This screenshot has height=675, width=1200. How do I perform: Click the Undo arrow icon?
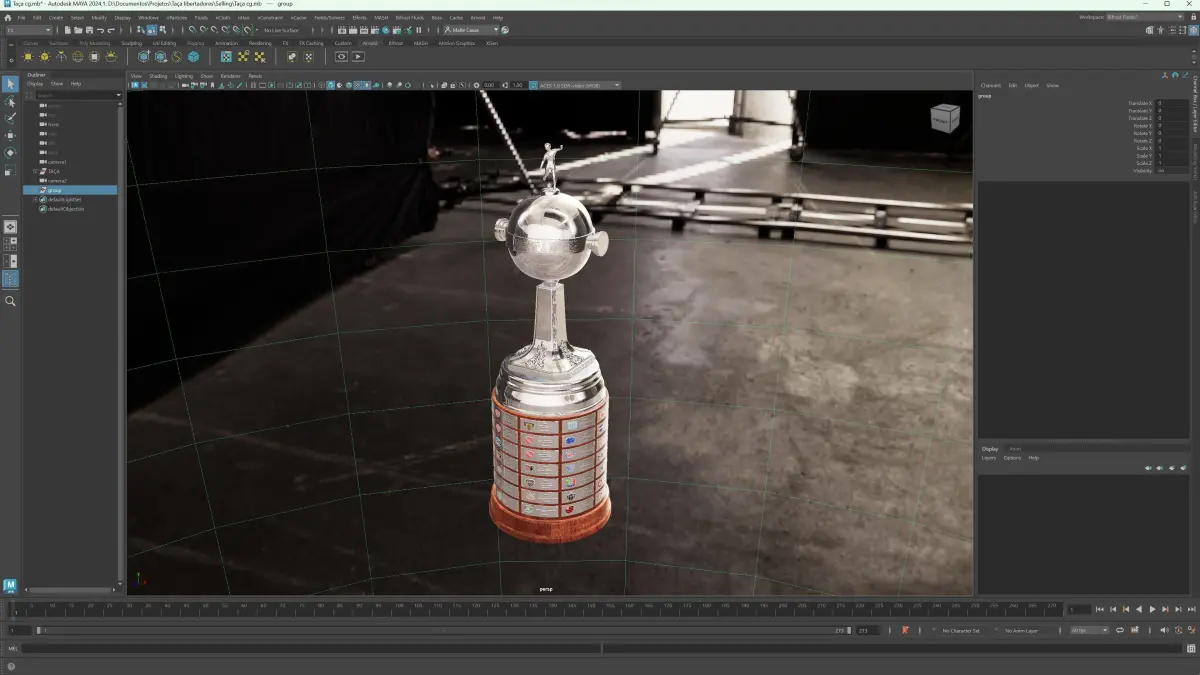(x=101, y=30)
